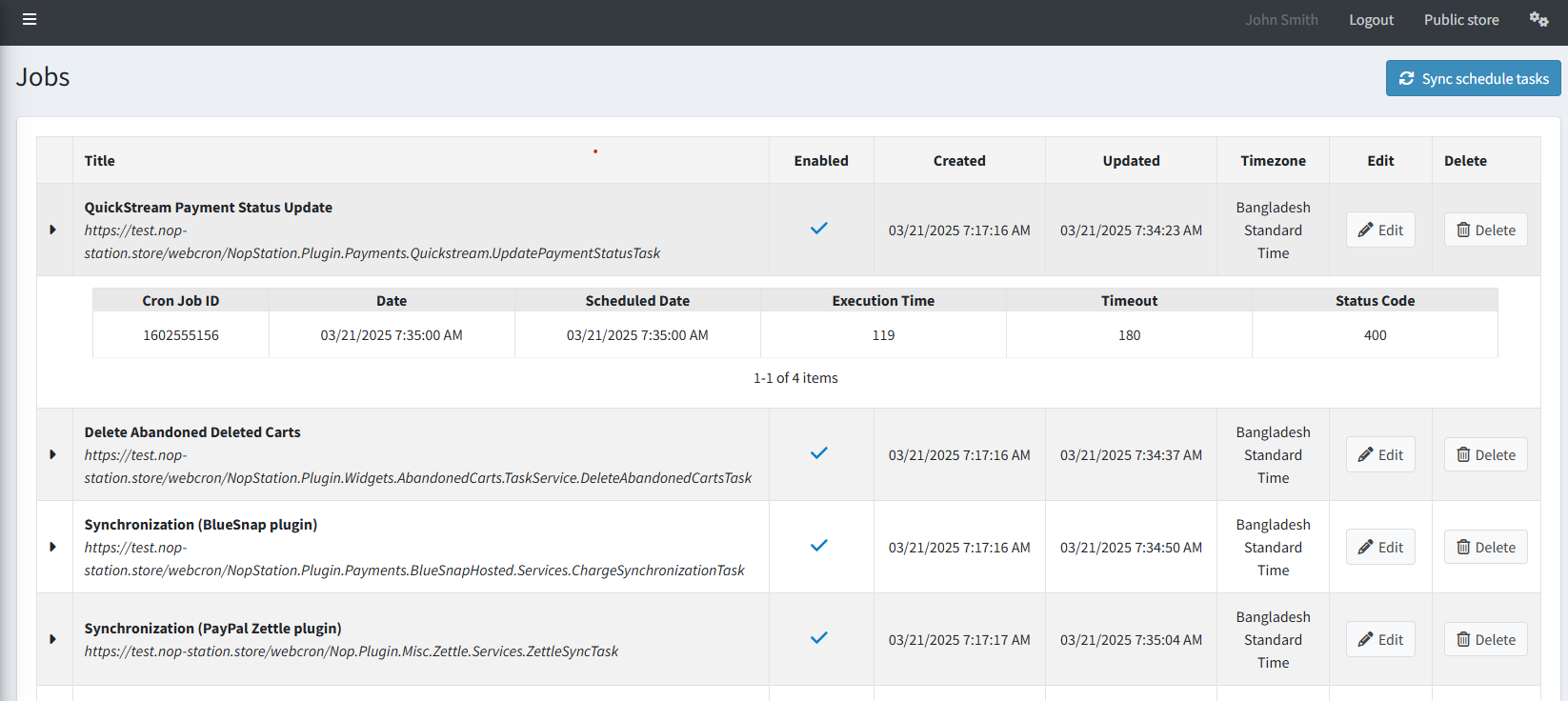Viewport: 1568px width, 701px height.
Task: Click the Status Code column header
Action: (x=1376, y=301)
